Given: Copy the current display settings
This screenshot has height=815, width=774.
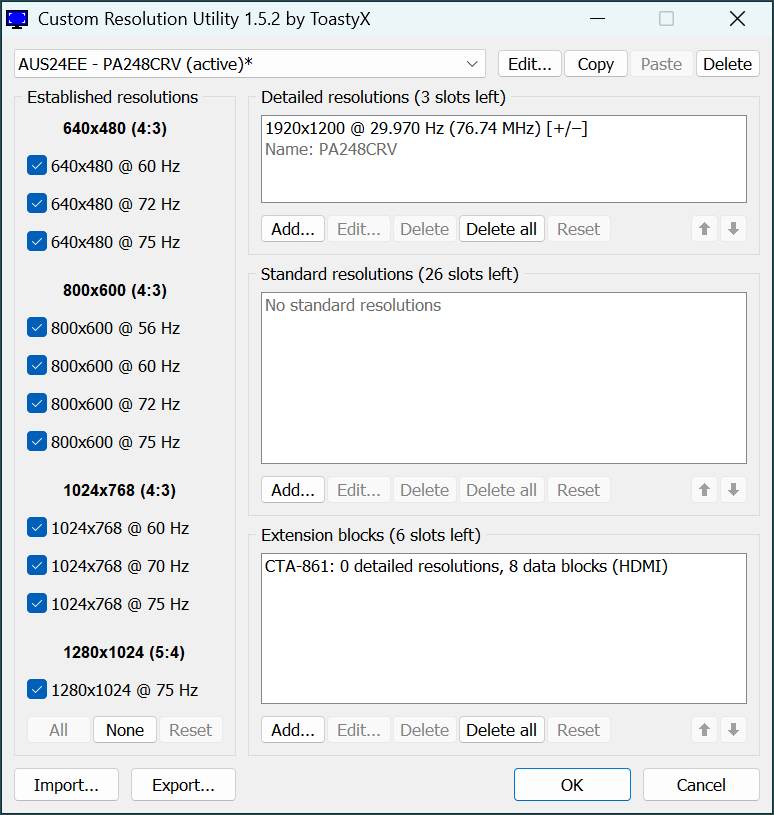Looking at the screenshot, I should 595,63.
